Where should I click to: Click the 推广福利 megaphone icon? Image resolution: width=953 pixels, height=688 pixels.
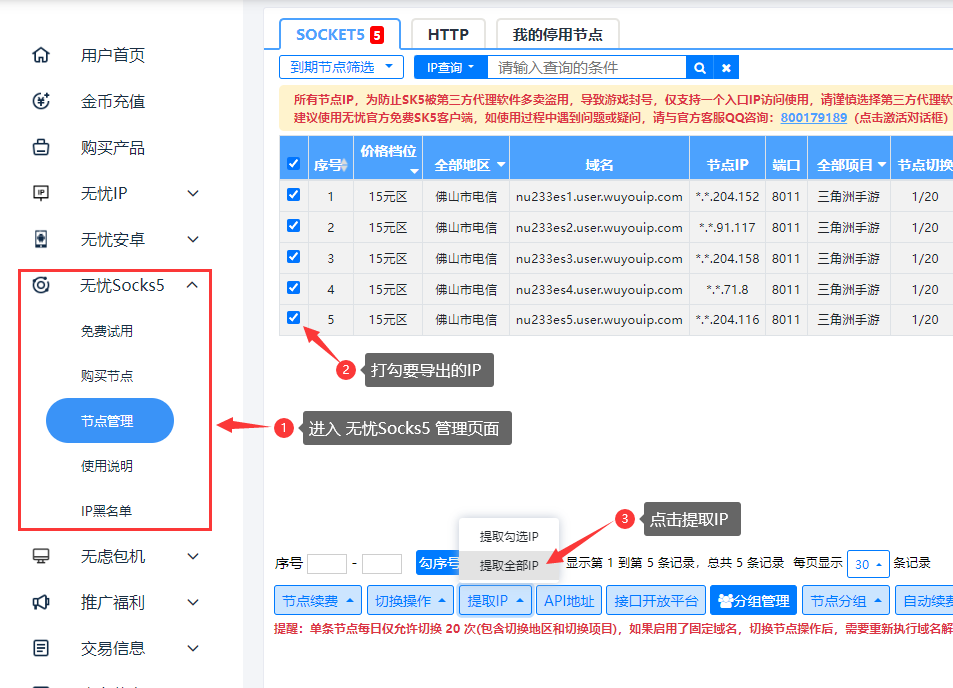40,602
